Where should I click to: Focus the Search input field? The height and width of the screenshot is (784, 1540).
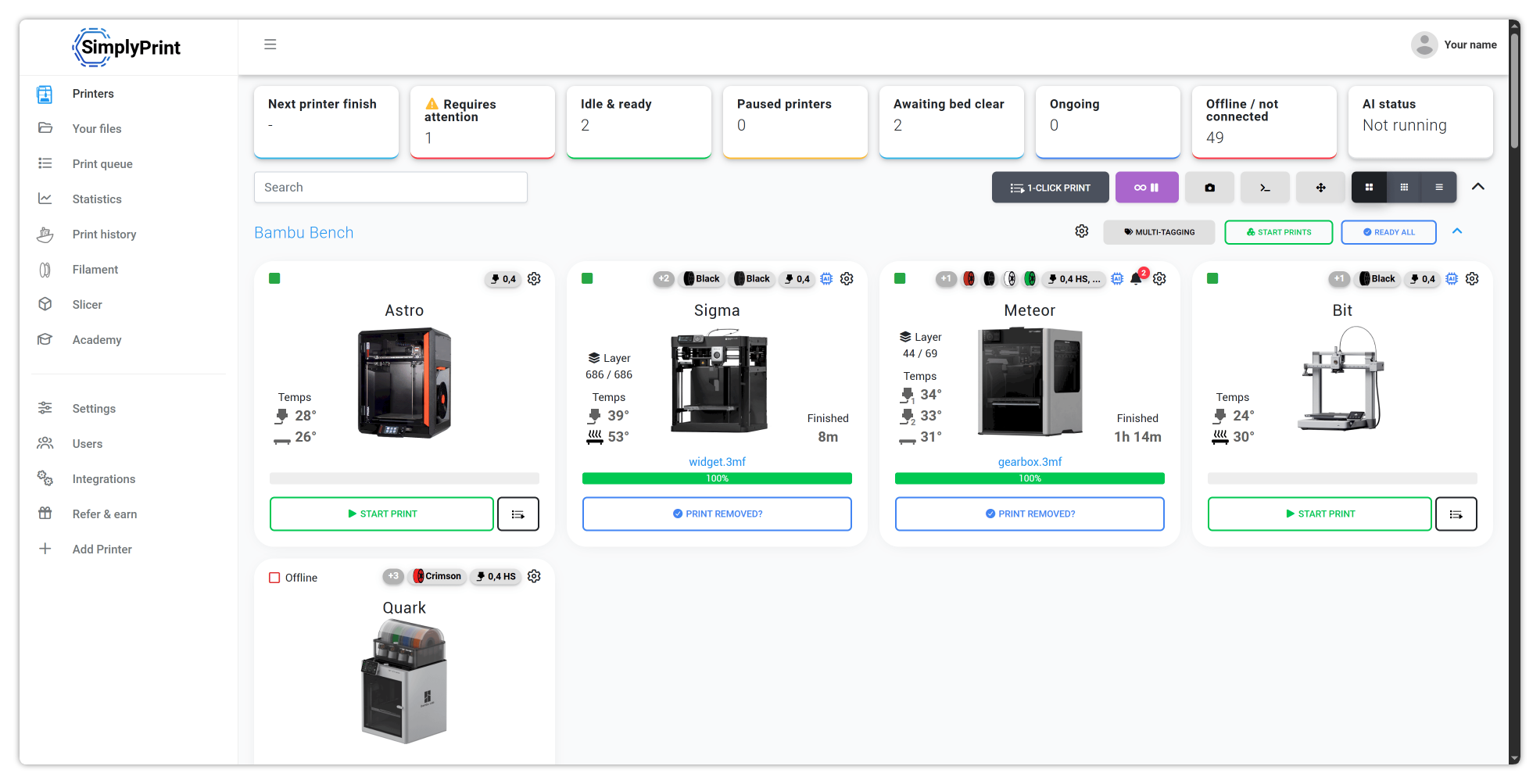[x=391, y=188]
